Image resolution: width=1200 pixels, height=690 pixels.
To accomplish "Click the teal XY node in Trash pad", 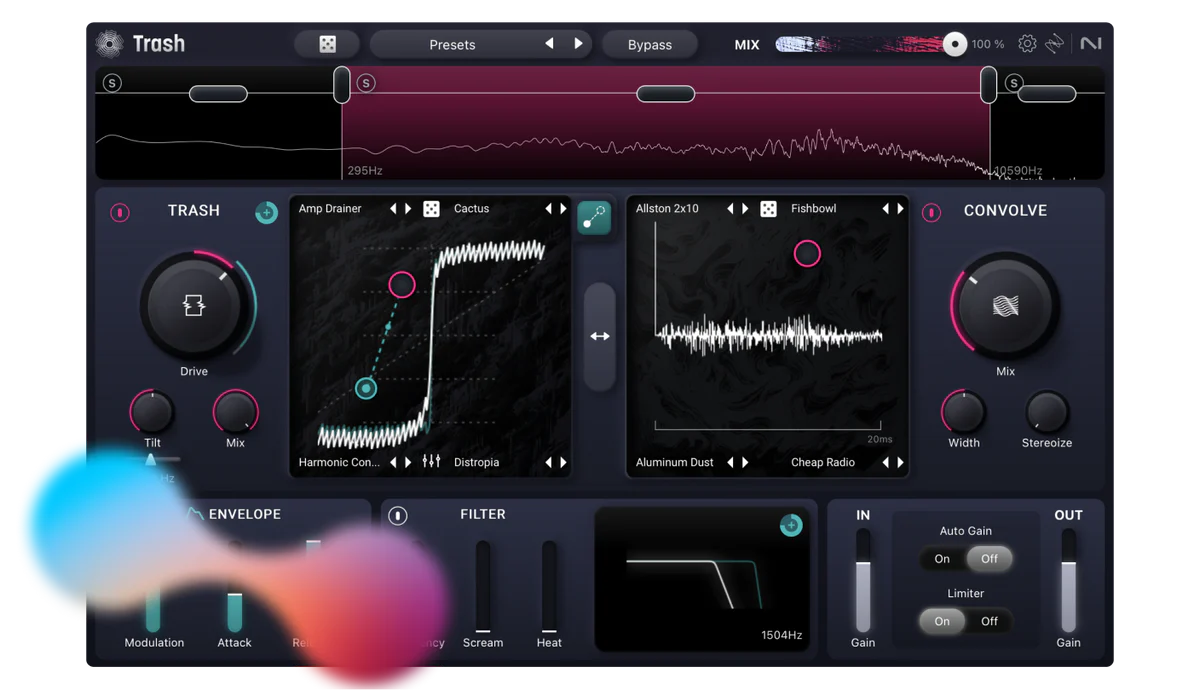I will click(x=366, y=388).
